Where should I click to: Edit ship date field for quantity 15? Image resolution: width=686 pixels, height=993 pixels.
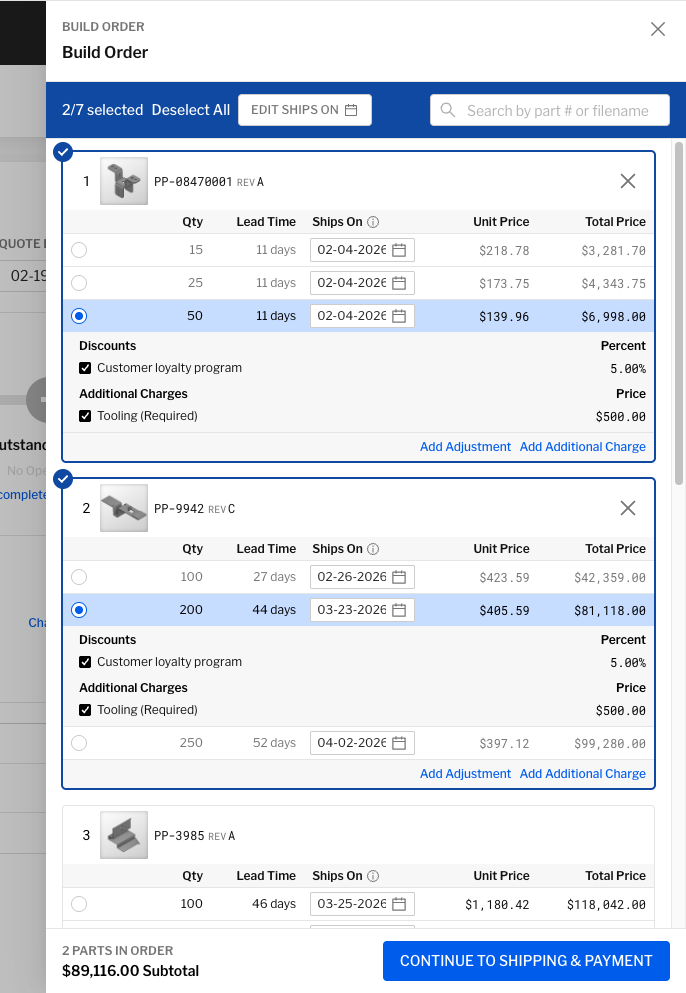click(x=362, y=250)
